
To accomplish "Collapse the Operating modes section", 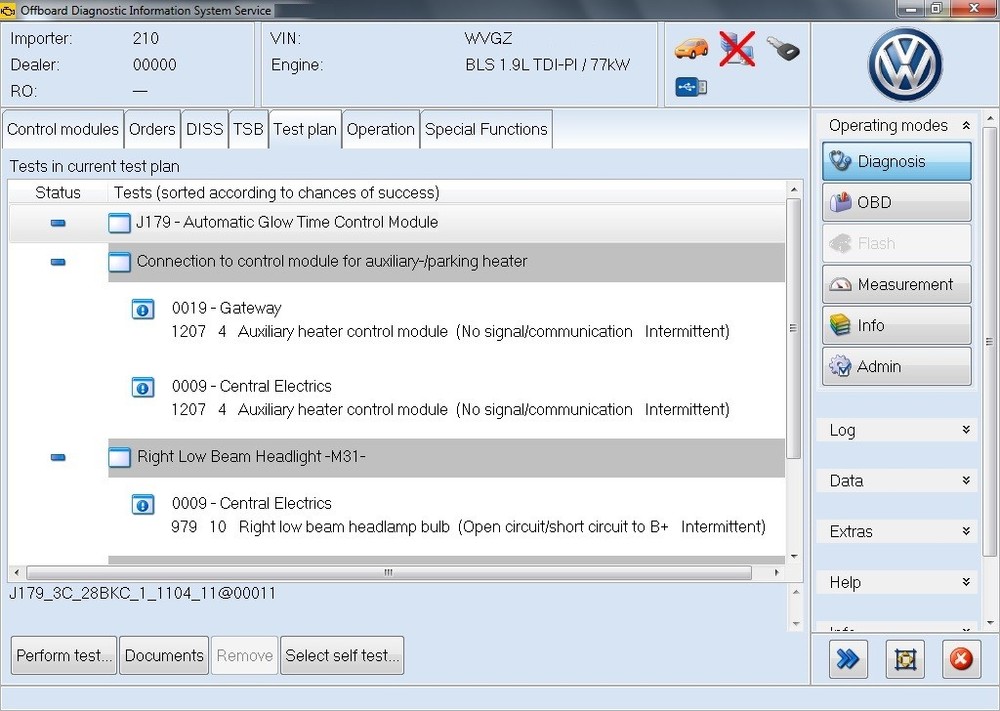I will (967, 126).
